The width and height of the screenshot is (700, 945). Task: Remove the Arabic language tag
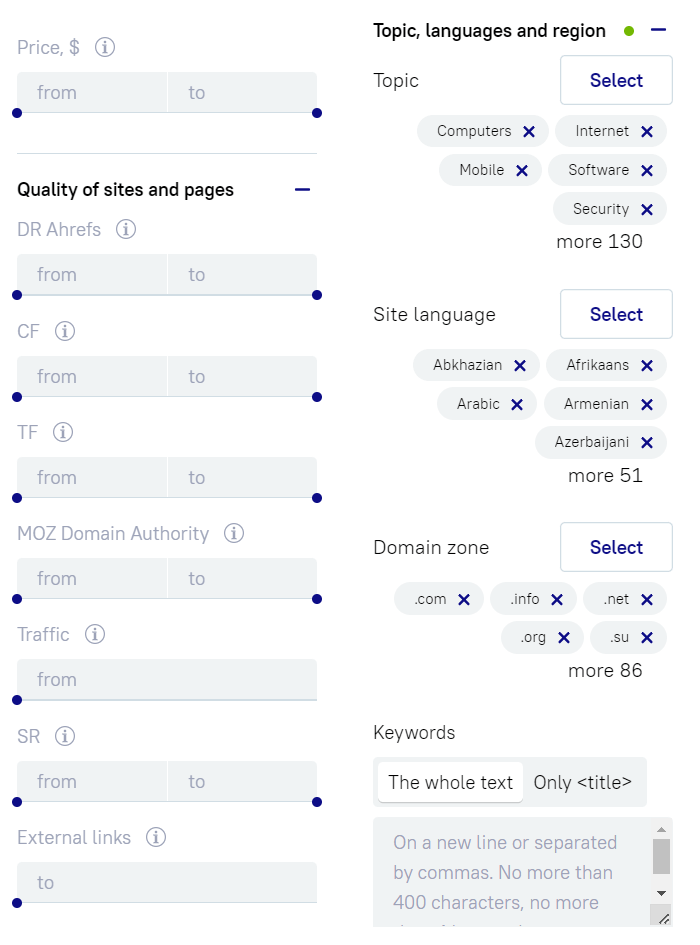tap(517, 404)
